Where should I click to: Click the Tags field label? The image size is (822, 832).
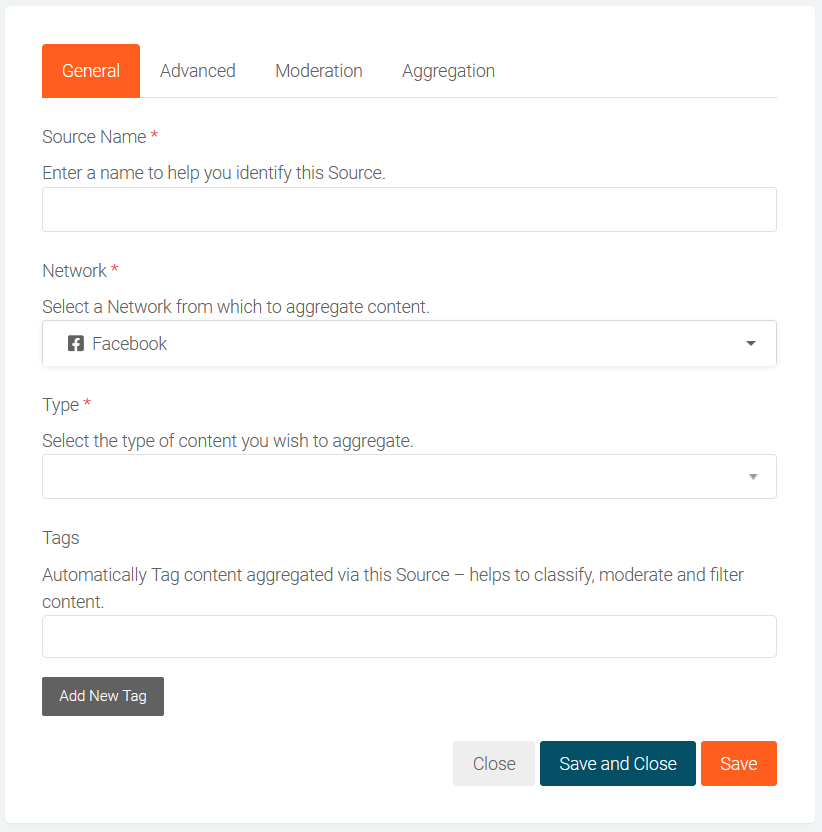(x=60, y=538)
